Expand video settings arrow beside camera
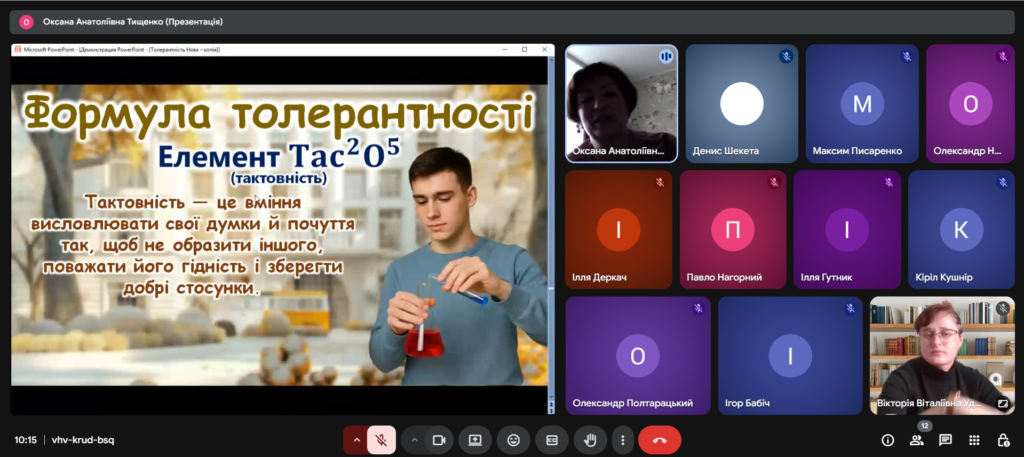The height and width of the screenshot is (457, 1024). (x=414, y=440)
